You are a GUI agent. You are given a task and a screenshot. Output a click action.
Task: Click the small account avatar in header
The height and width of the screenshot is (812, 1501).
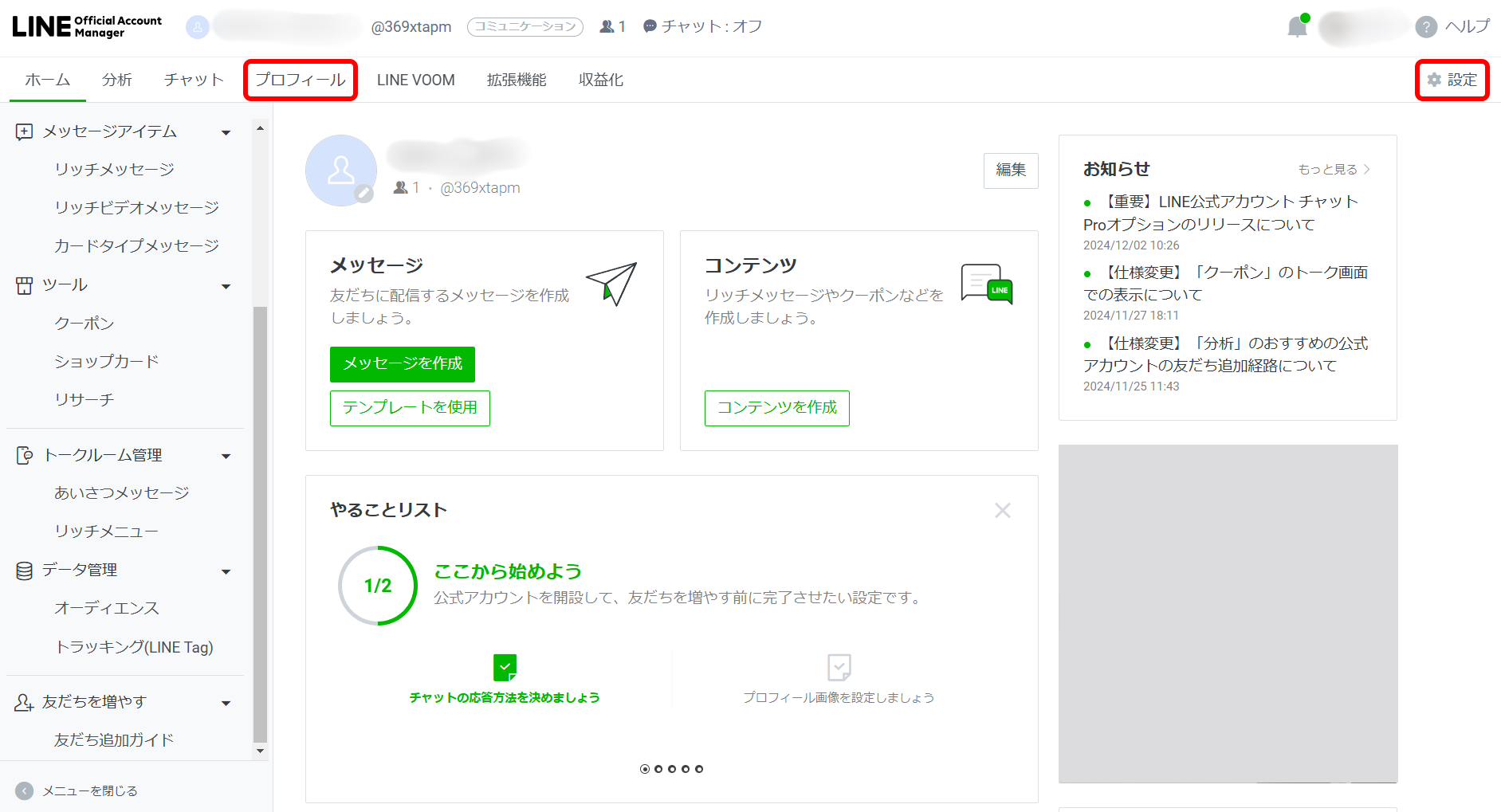click(197, 27)
